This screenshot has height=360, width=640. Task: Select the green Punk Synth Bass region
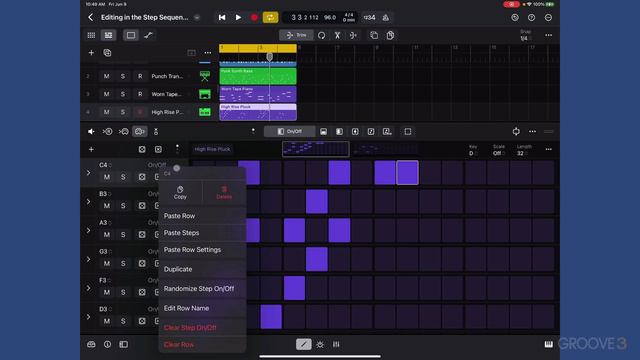pyautogui.click(x=258, y=76)
